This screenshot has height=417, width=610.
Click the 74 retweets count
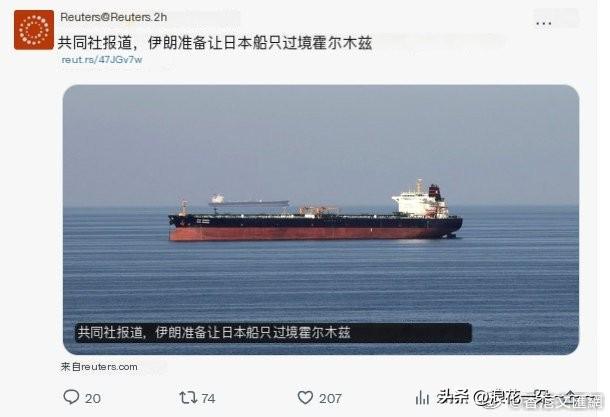click(x=208, y=398)
